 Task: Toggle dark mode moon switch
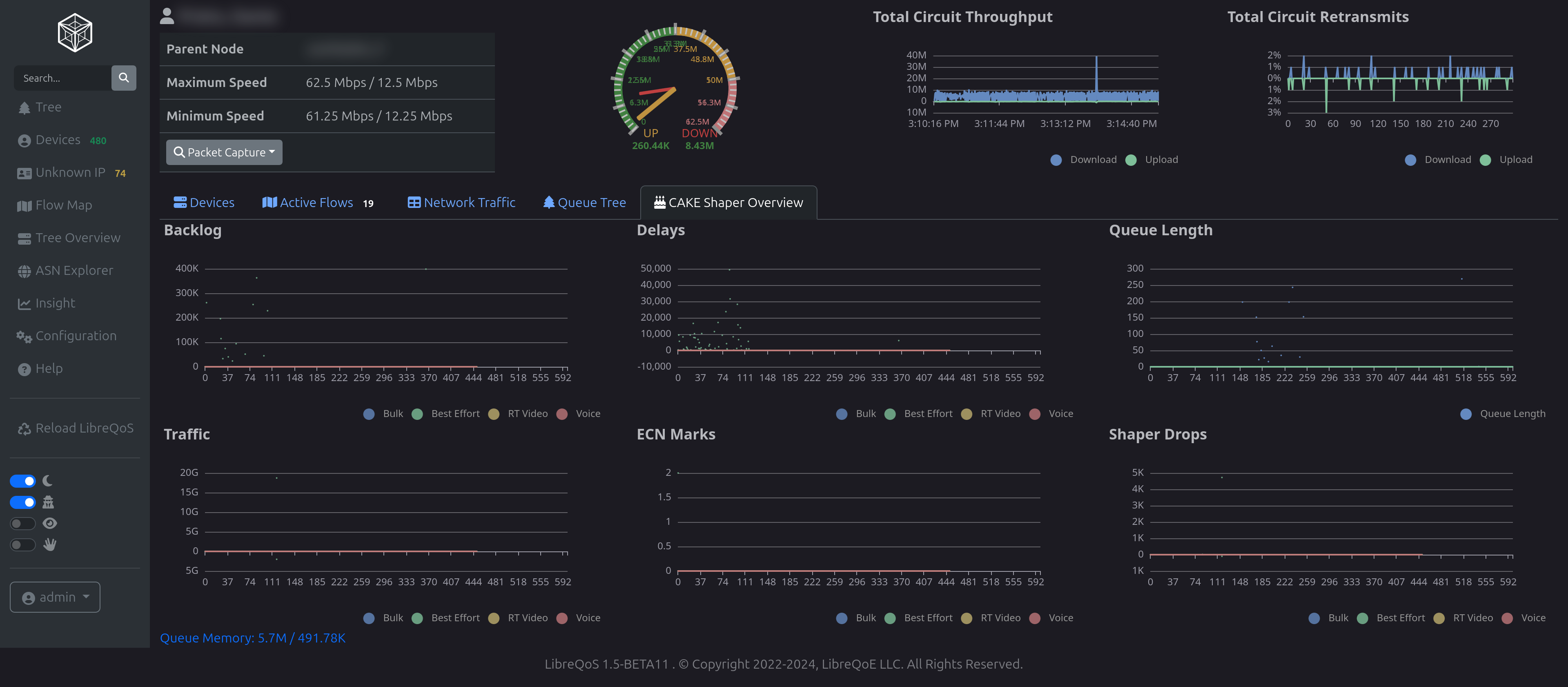click(x=23, y=481)
